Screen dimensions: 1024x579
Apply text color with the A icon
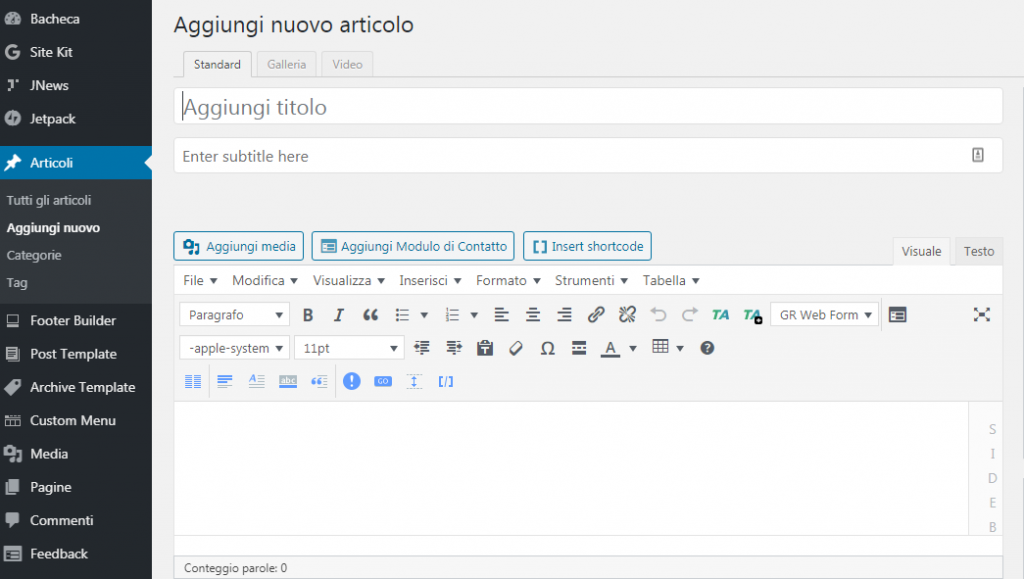tap(610, 348)
